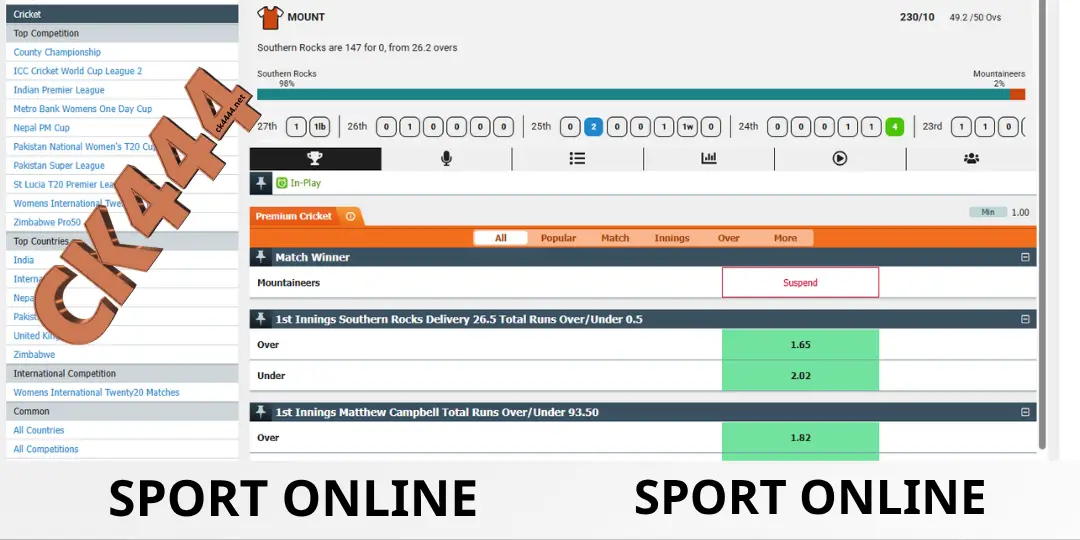The height and width of the screenshot is (540, 1080).
Task: Open the All Countries link
Action: click(39, 430)
